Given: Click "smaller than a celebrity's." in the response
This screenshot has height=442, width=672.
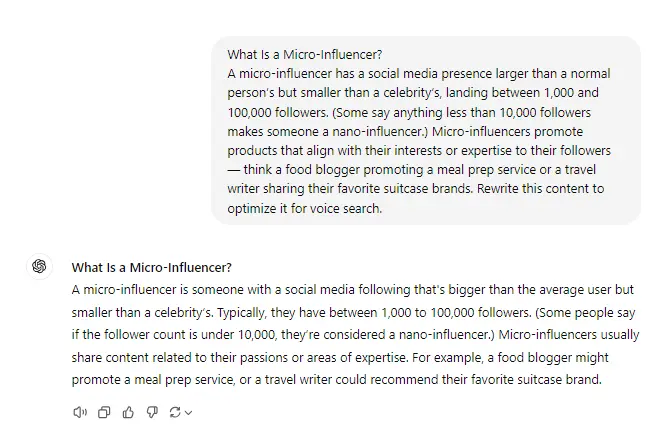Looking at the screenshot, I should click(x=137, y=312).
